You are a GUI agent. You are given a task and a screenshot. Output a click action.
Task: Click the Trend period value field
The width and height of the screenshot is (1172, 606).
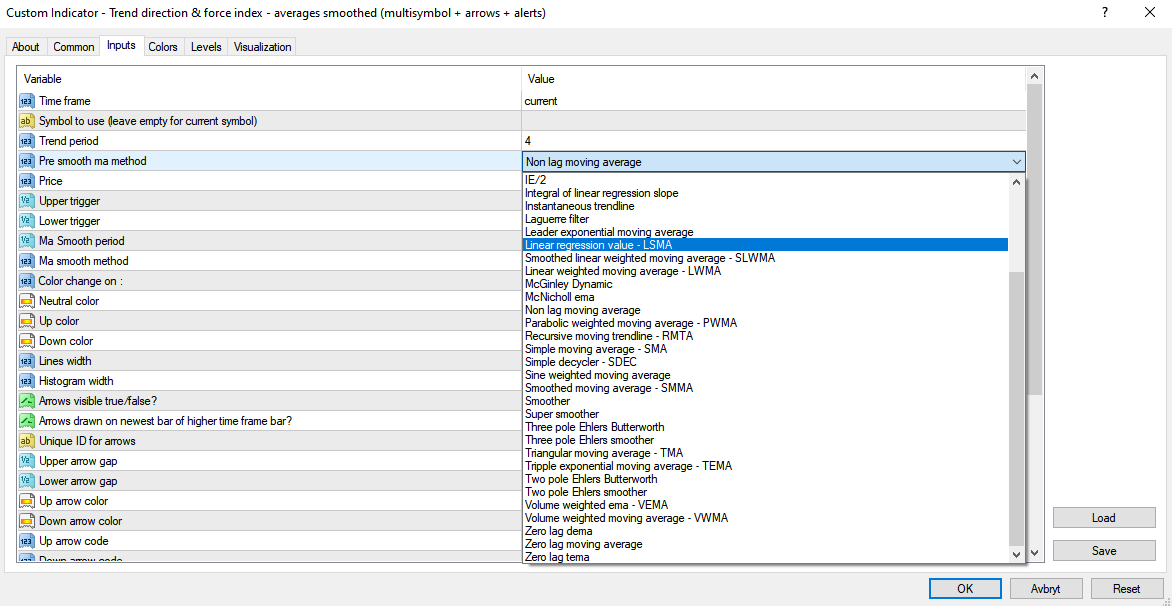click(770, 141)
